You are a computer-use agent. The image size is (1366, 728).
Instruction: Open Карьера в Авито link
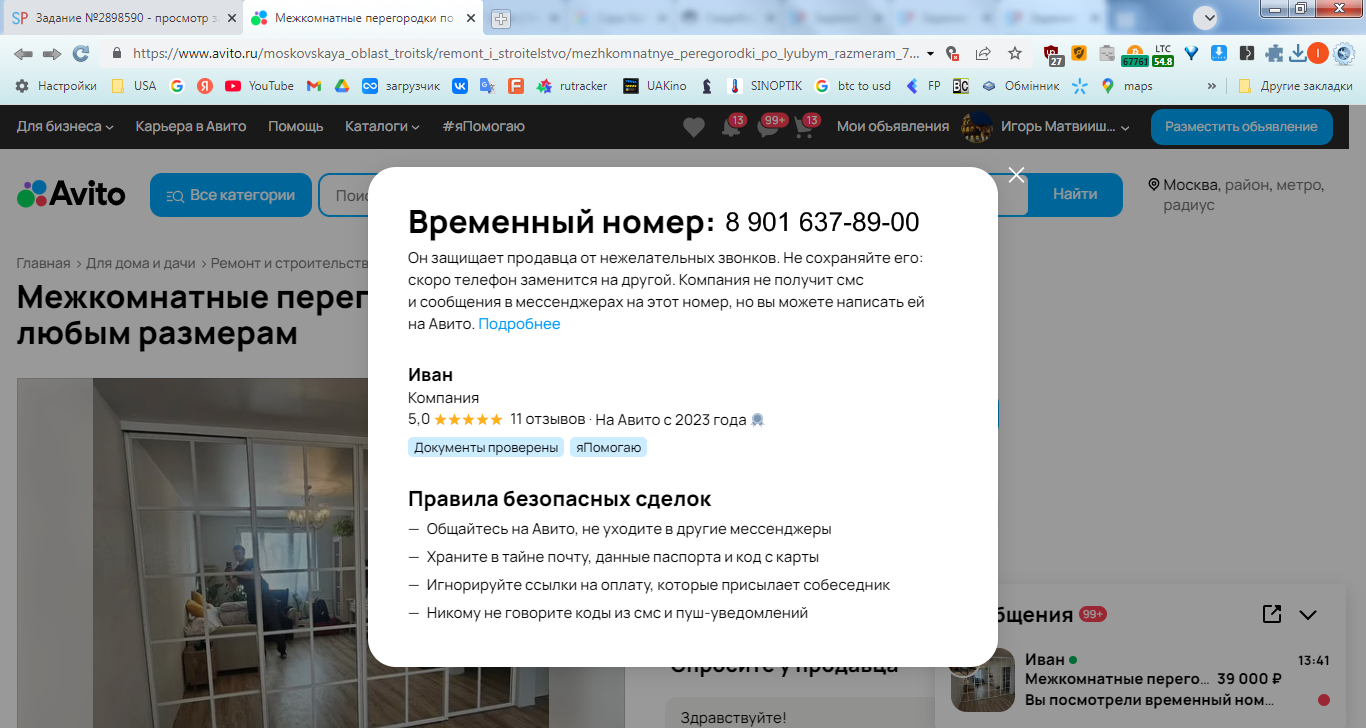(191, 126)
